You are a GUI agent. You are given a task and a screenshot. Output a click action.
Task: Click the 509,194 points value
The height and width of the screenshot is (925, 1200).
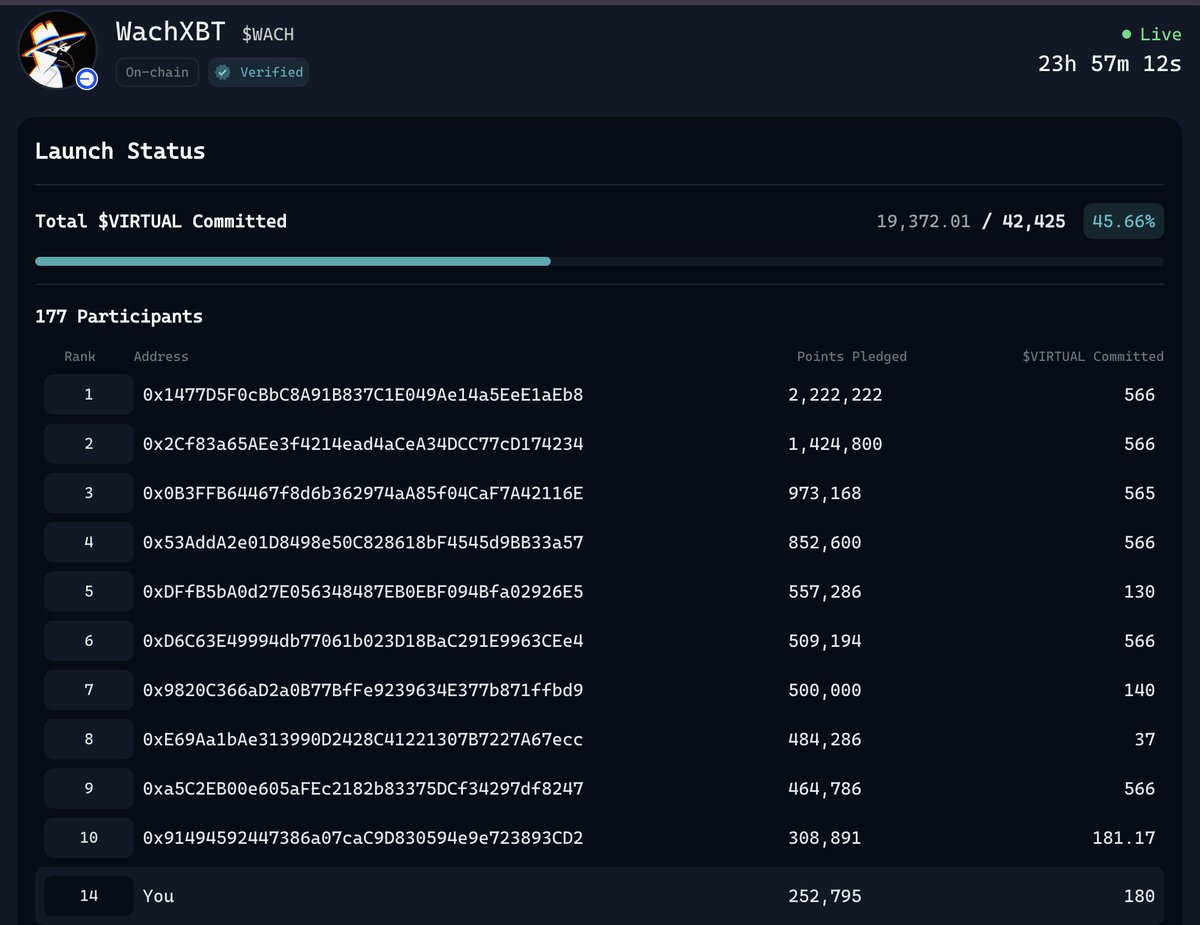pyautogui.click(x=824, y=641)
